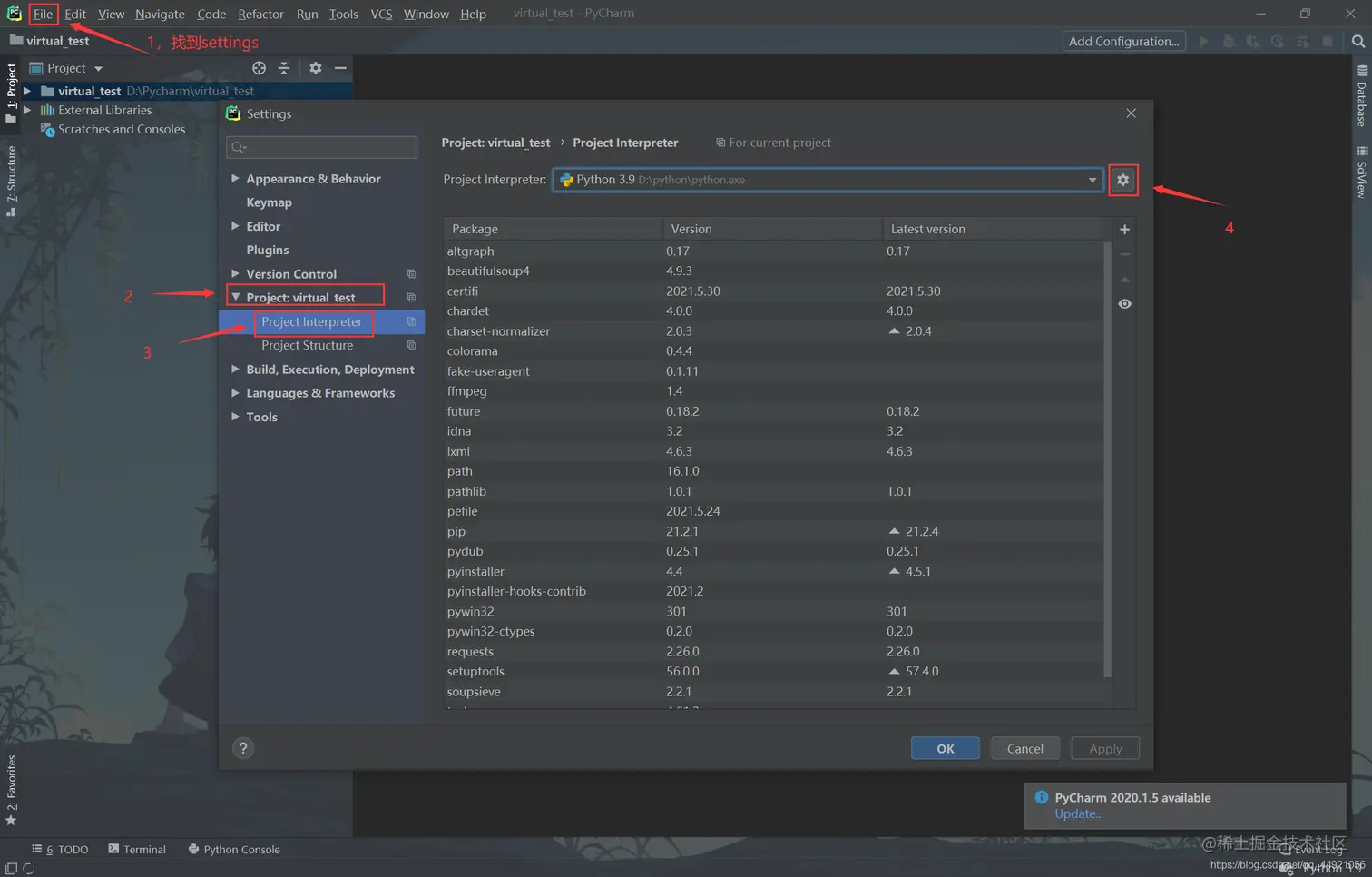Expand the virtual_test project folder

[27, 91]
